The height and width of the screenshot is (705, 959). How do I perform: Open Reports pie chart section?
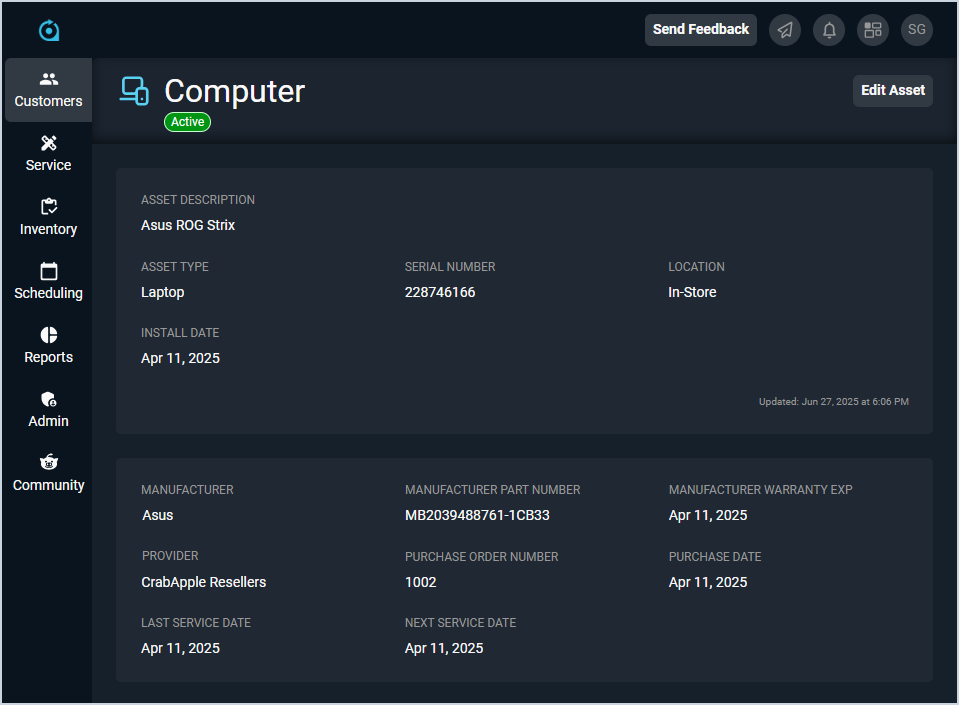(x=48, y=346)
